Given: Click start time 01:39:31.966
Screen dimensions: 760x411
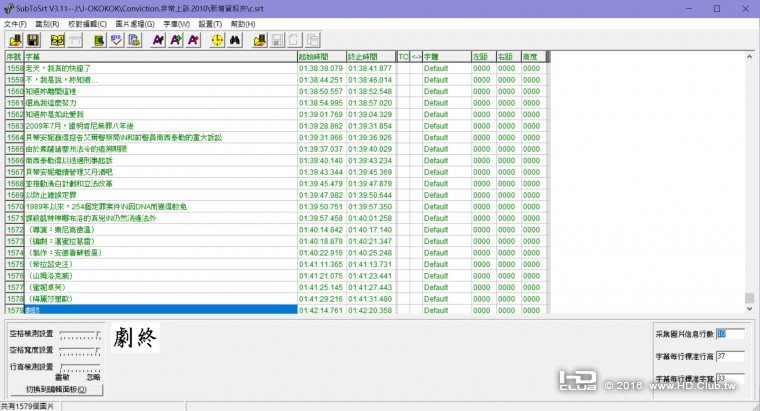Looking at the screenshot, I should (321, 138).
